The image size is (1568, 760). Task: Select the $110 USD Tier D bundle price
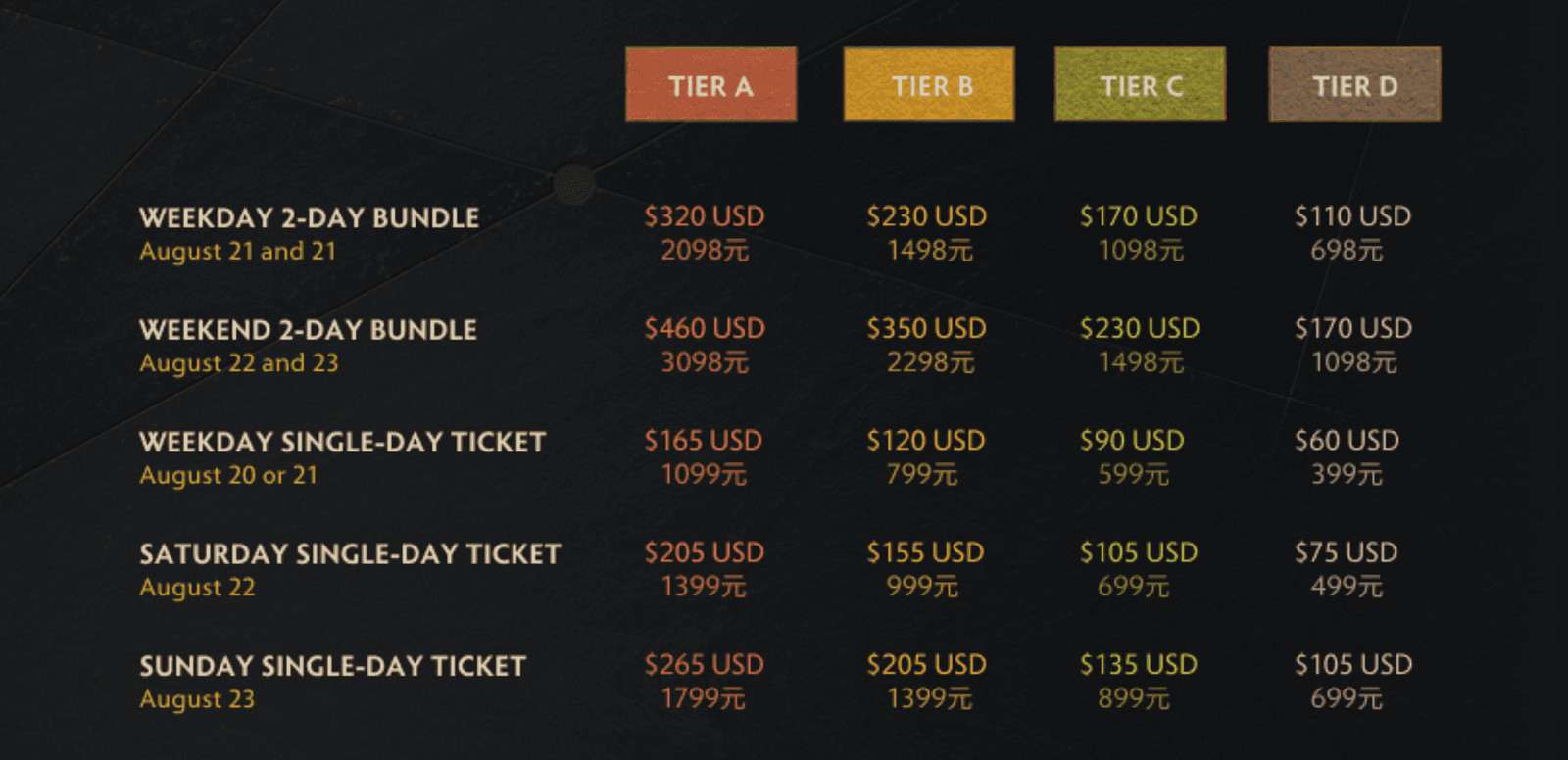coord(1352,216)
